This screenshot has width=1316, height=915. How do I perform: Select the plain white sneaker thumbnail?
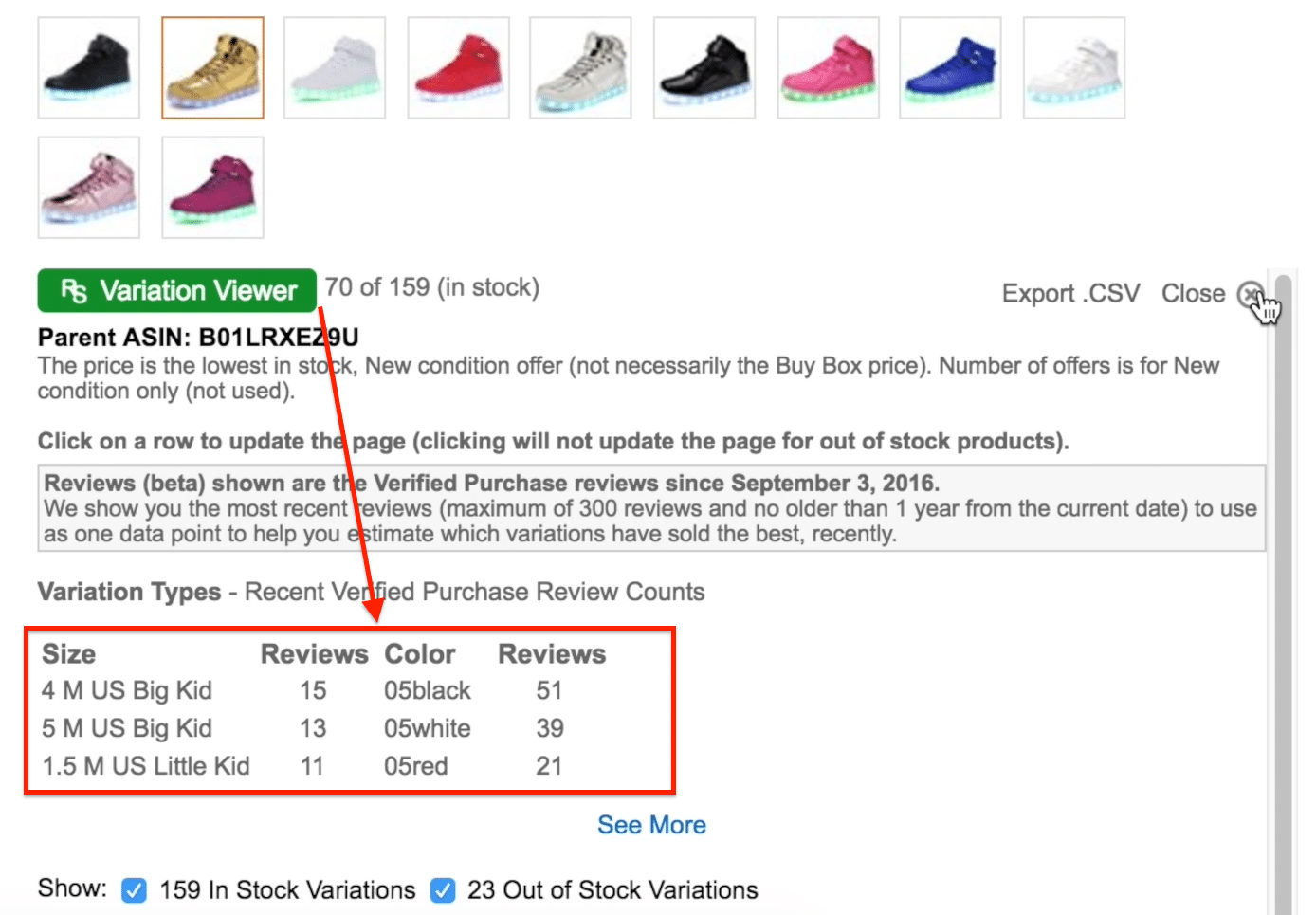pyautogui.click(x=335, y=67)
